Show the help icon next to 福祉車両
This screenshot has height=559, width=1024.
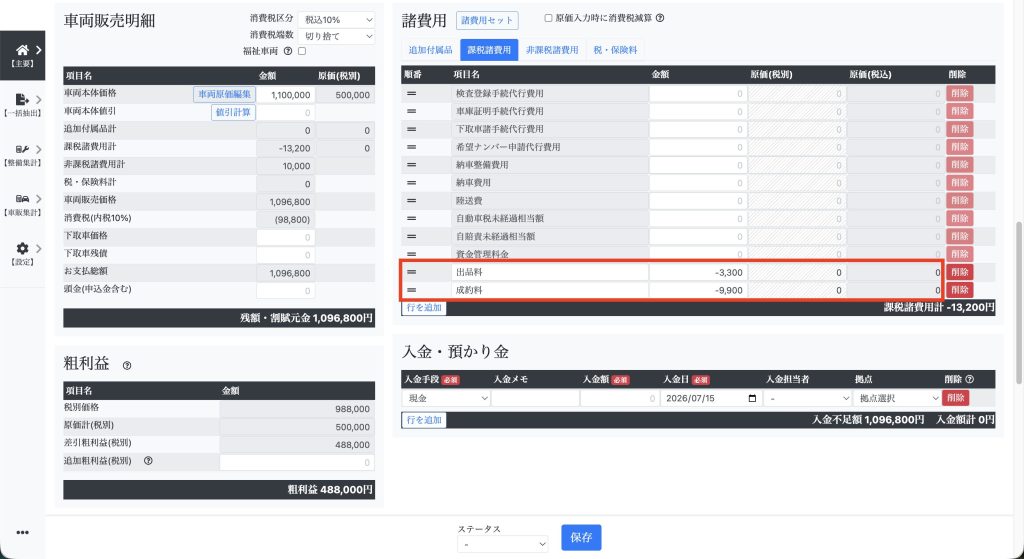(x=288, y=51)
